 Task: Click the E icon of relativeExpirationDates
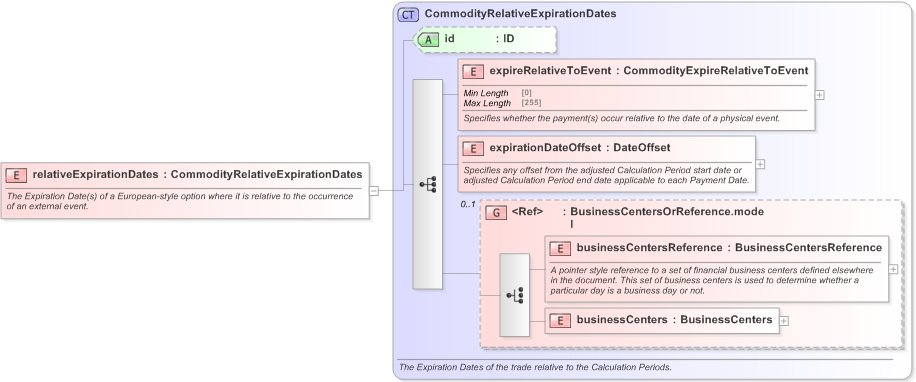click(16, 175)
